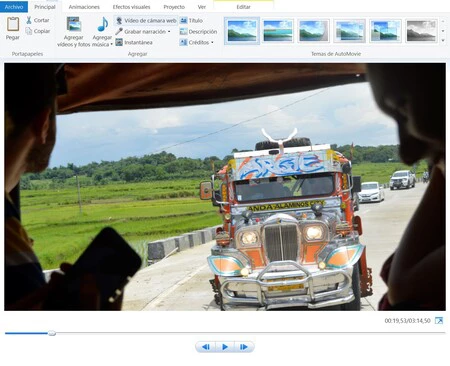Select the black-and-white AutoMovie theme thumbnail
Image resolution: width=450 pixels, height=366 pixels.
pos(421,31)
